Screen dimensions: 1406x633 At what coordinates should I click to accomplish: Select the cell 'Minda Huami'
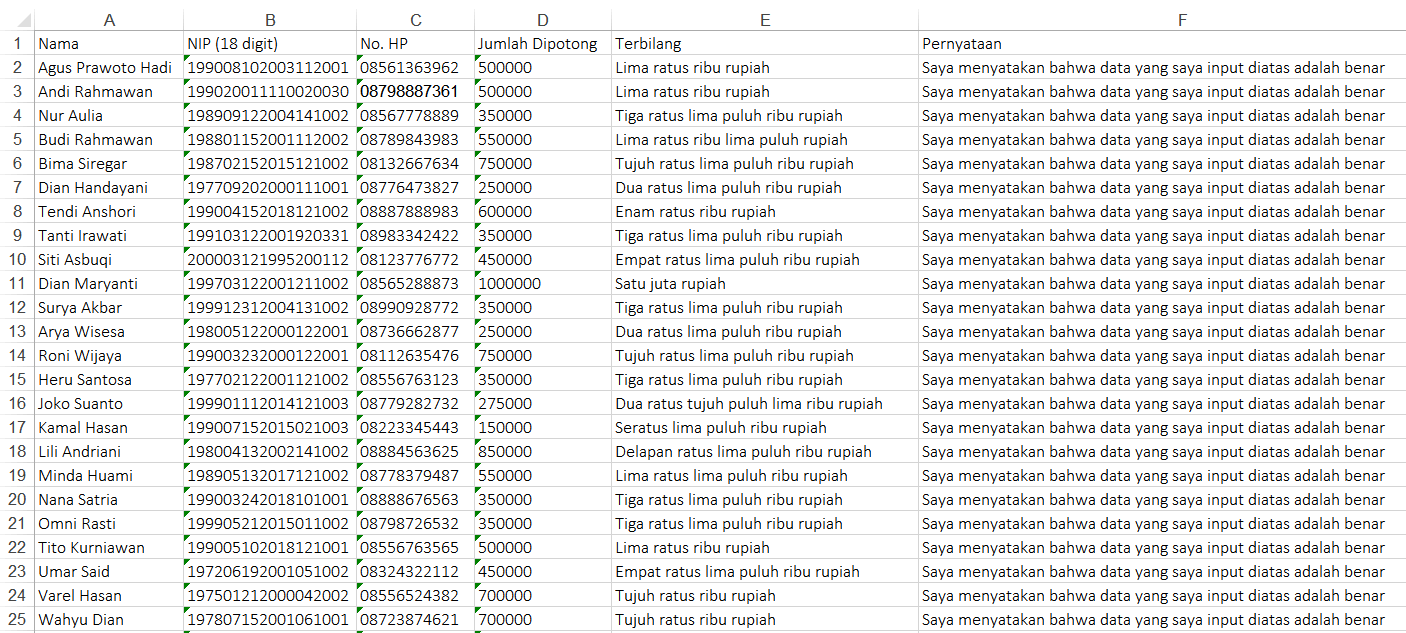coord(109,476)
